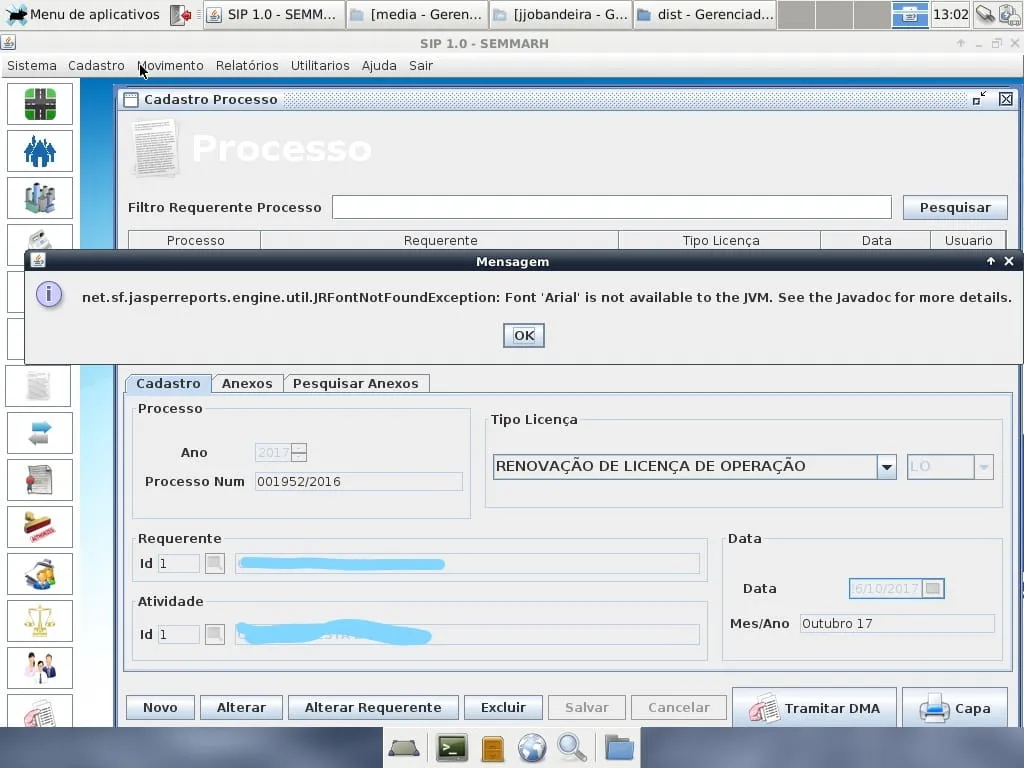This screenshot has width=1024, height=768.
Task: Switch to the Pesquisar Anexos tab
Action: coord(355,383)
